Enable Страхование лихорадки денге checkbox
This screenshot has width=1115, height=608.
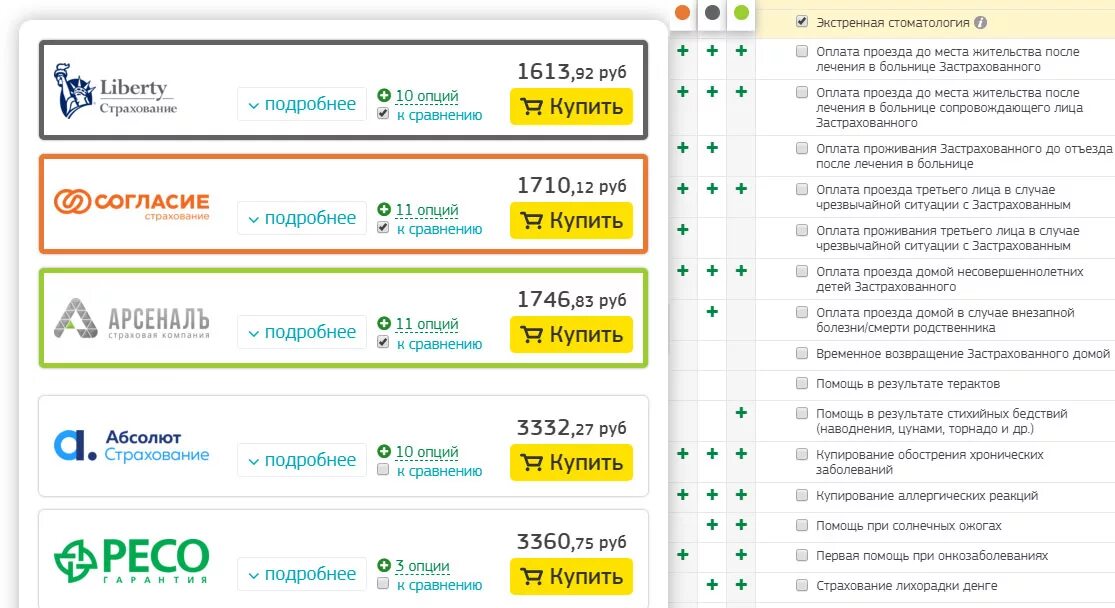click(x=802, y=585)
